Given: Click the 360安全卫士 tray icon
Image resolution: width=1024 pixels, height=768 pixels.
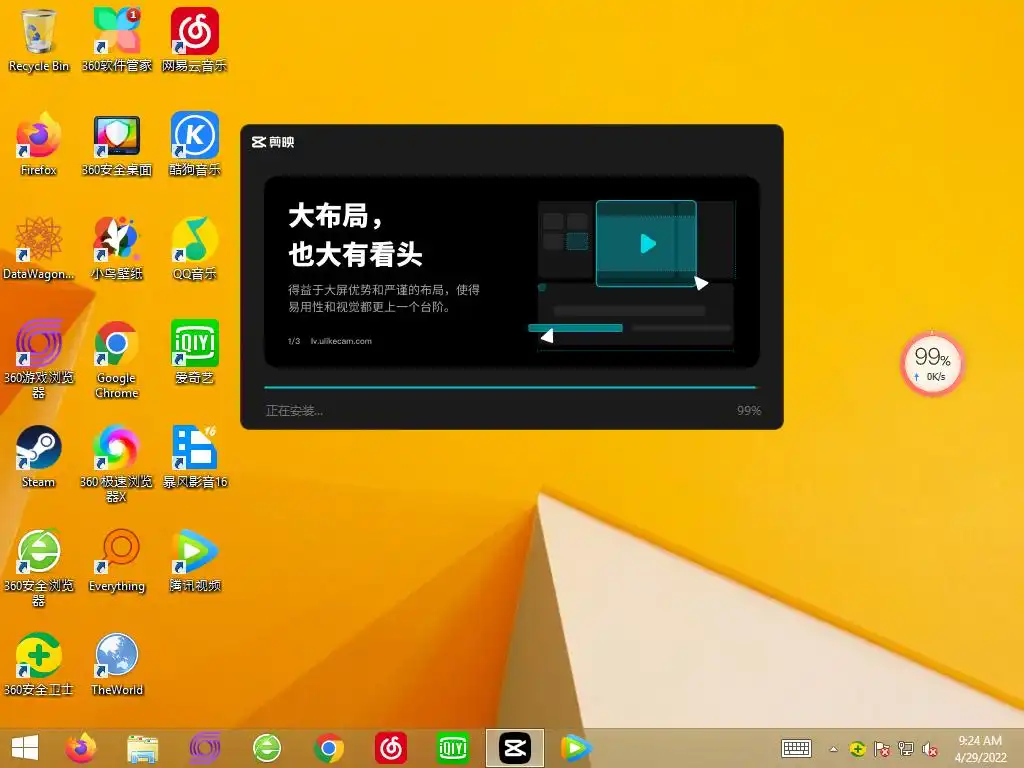Looking at the screenshot, I should (857, 749).
